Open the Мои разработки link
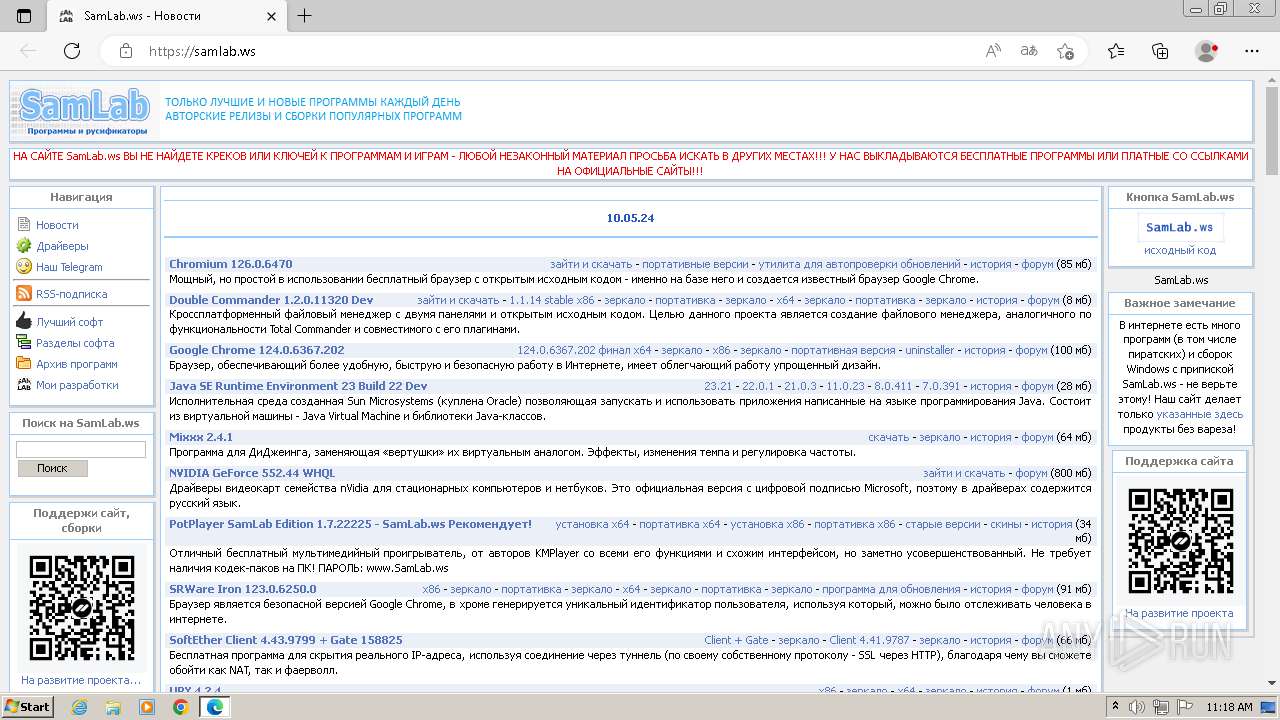The height and width of the screenshot is (720, 1280). coord(77,385)
